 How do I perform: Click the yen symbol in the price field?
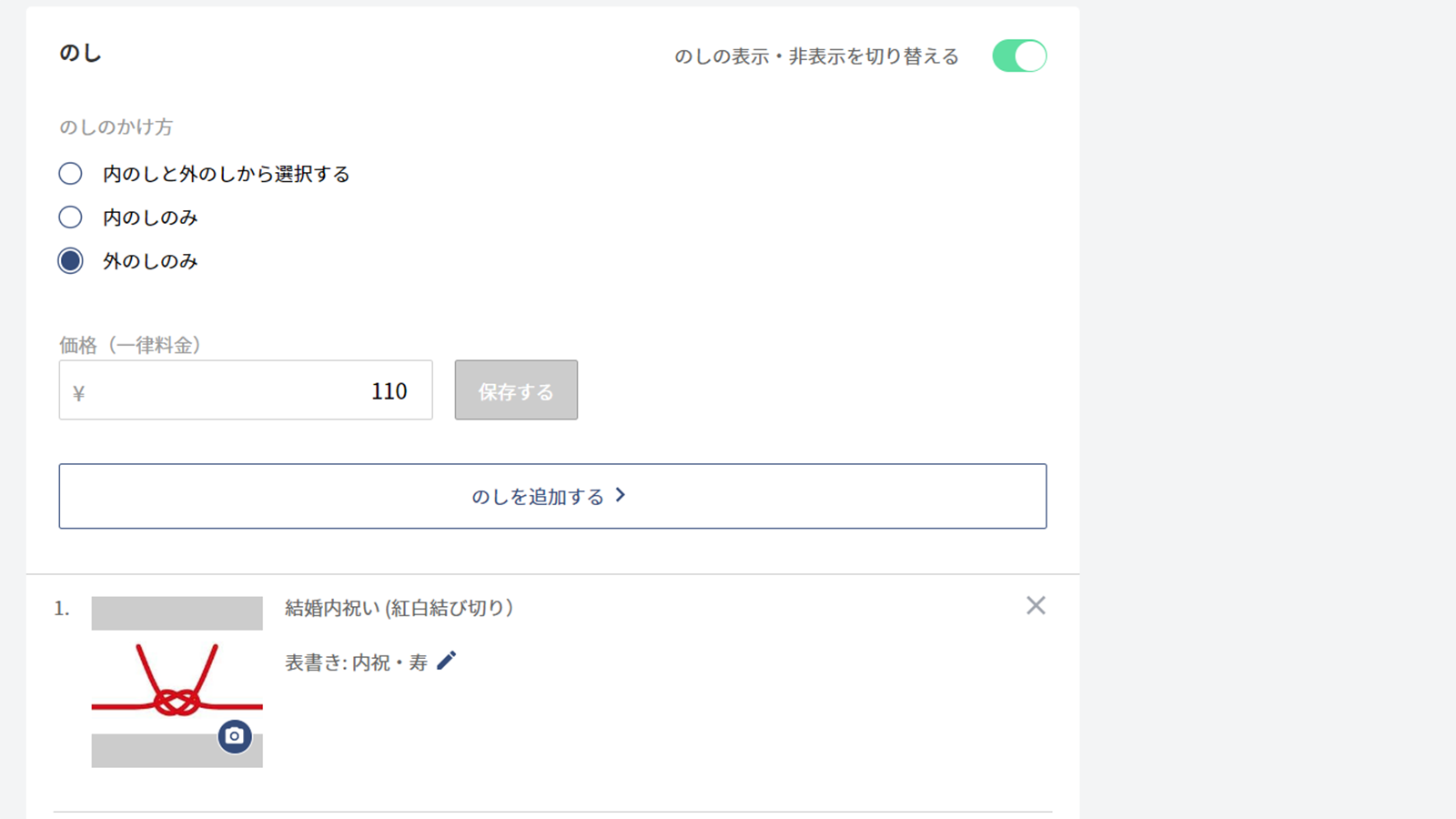(x=79, y=393)
